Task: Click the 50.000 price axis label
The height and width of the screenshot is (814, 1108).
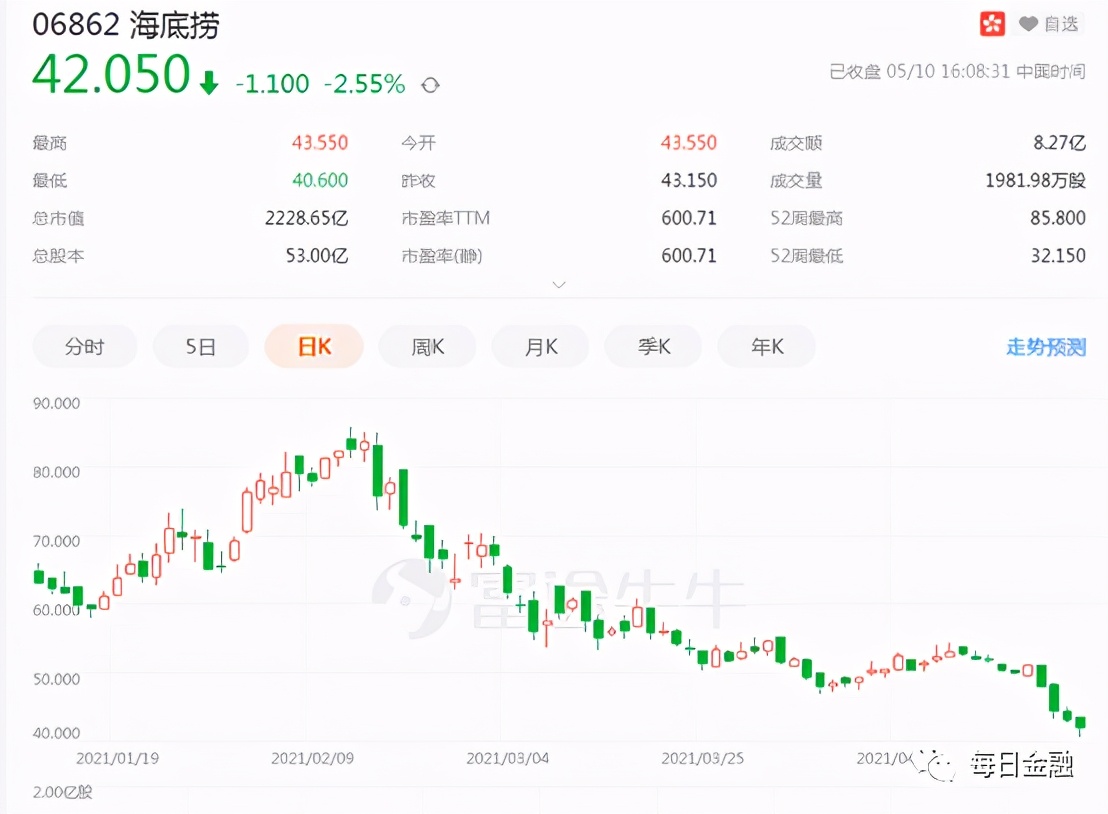Action: point(57,679)
